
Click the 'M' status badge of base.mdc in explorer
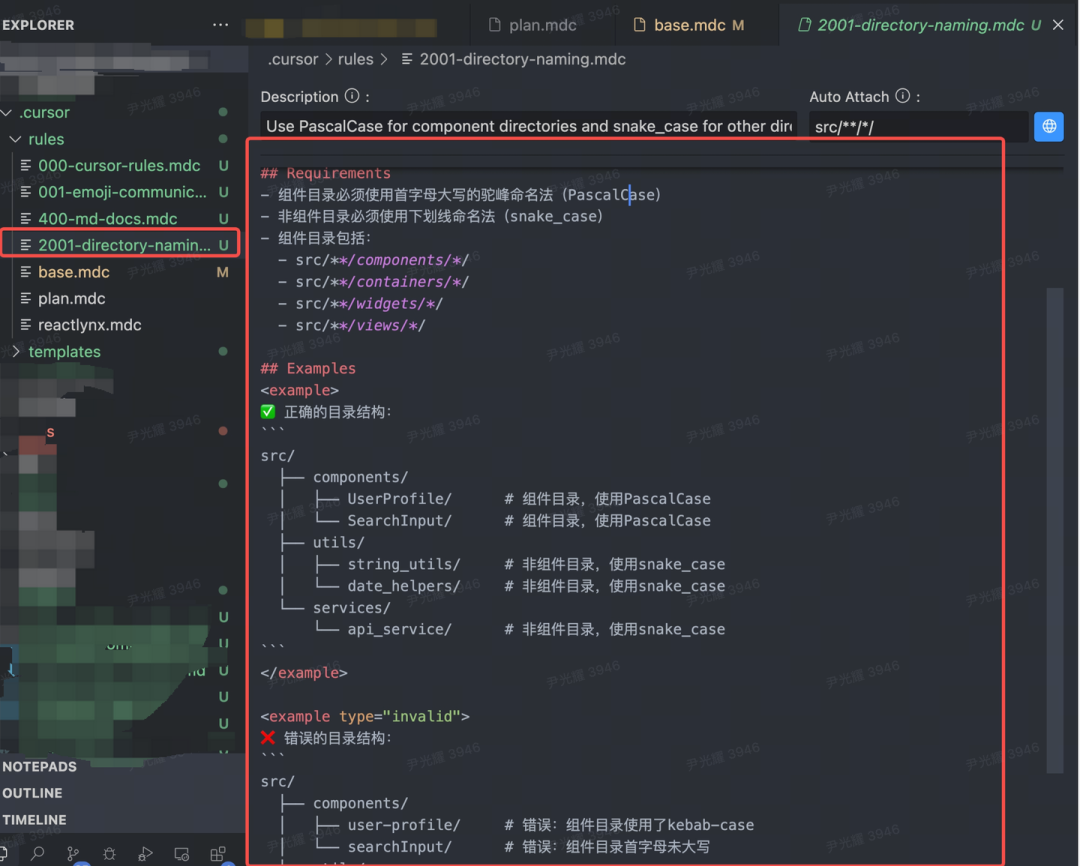pyautogui.click(x=222, y=272)
